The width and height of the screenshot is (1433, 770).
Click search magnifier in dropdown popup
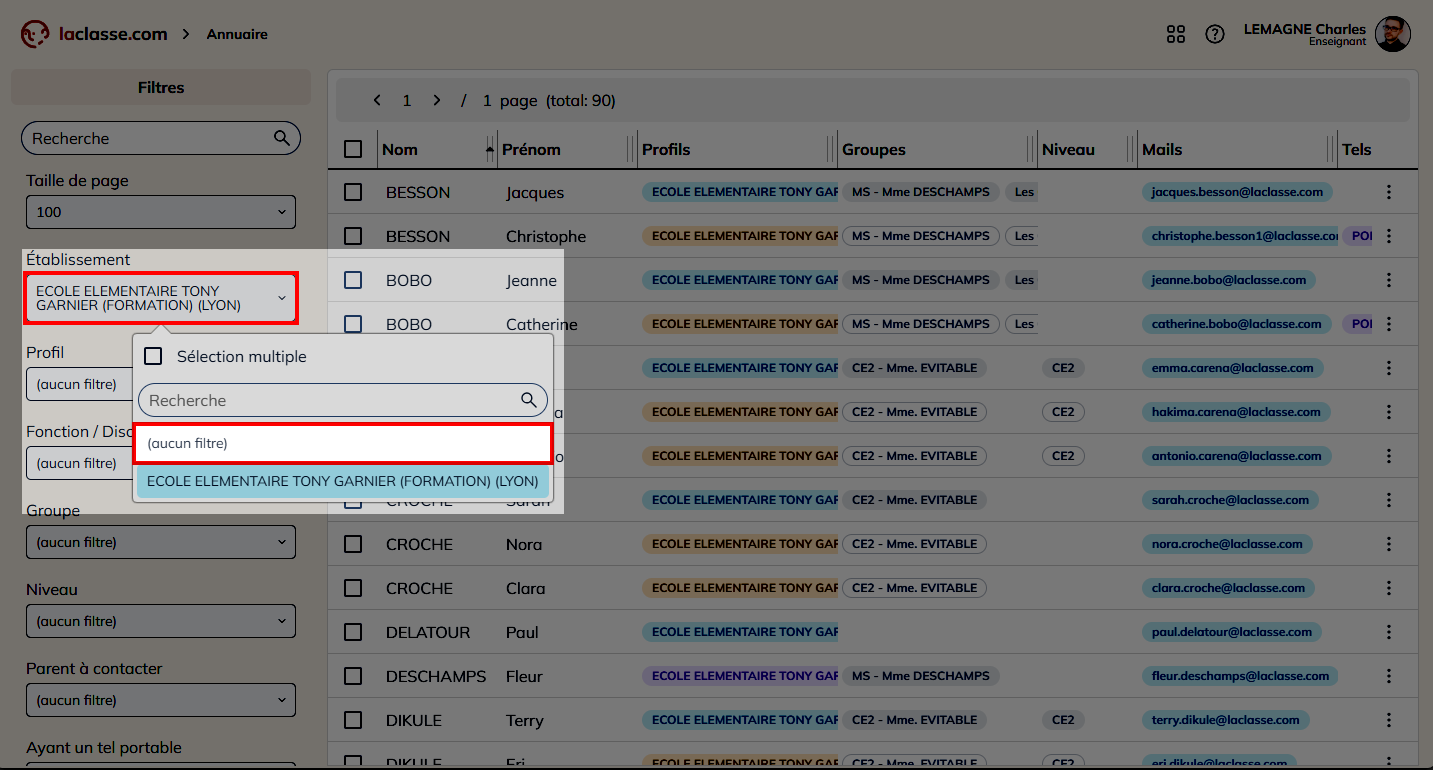[529, 400]
